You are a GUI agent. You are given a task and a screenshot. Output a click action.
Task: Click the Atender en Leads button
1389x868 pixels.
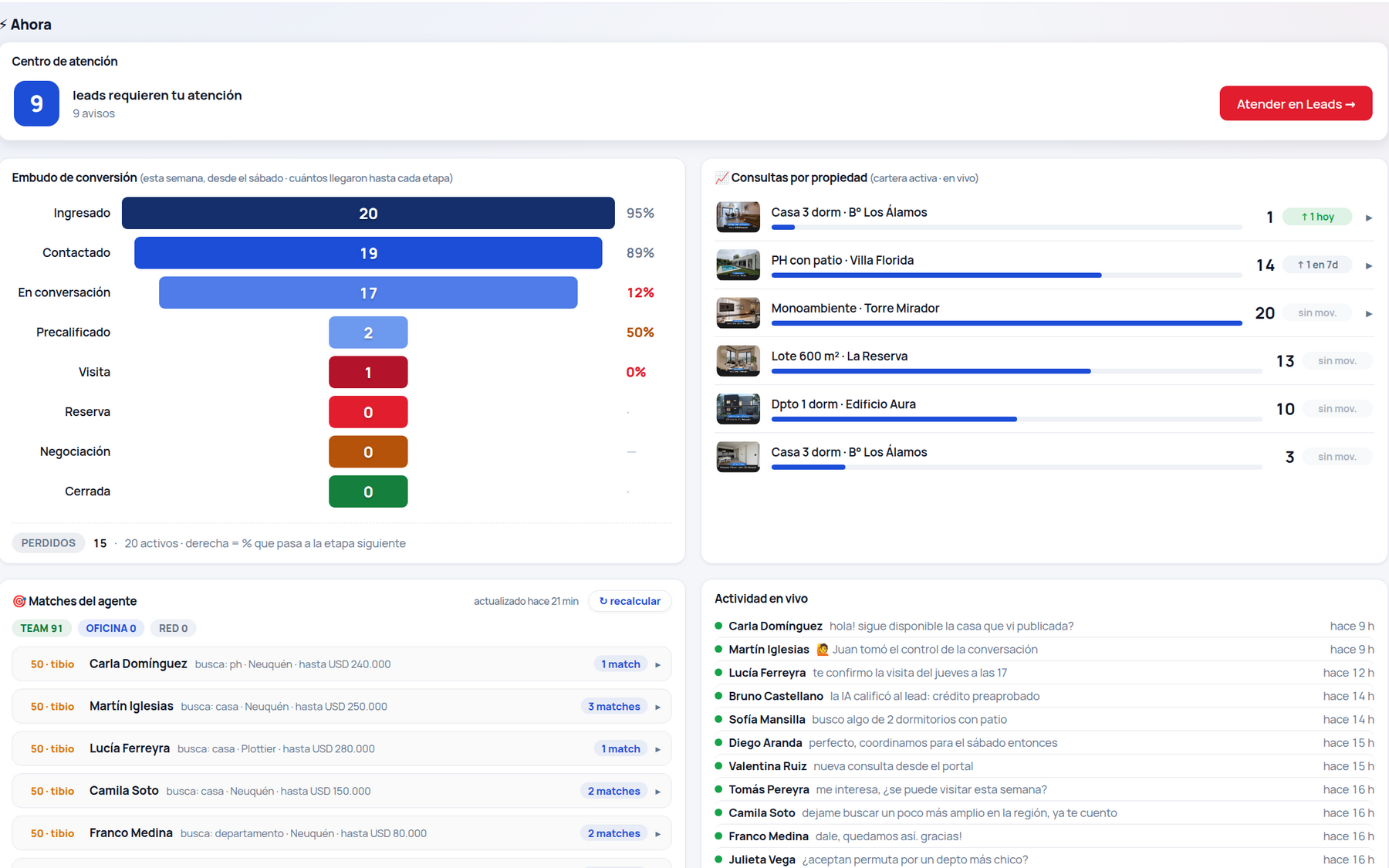pos(1296,103)
